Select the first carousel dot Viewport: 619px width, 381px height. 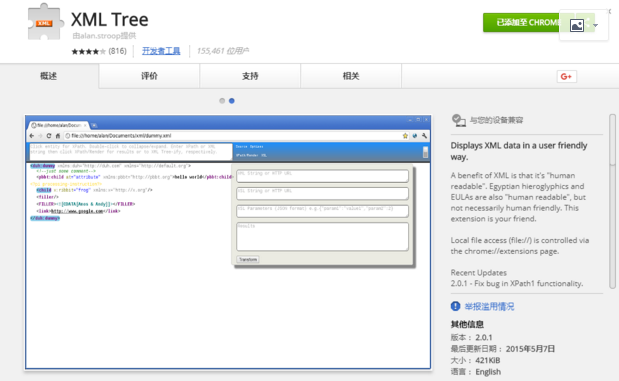pos(222,101)
